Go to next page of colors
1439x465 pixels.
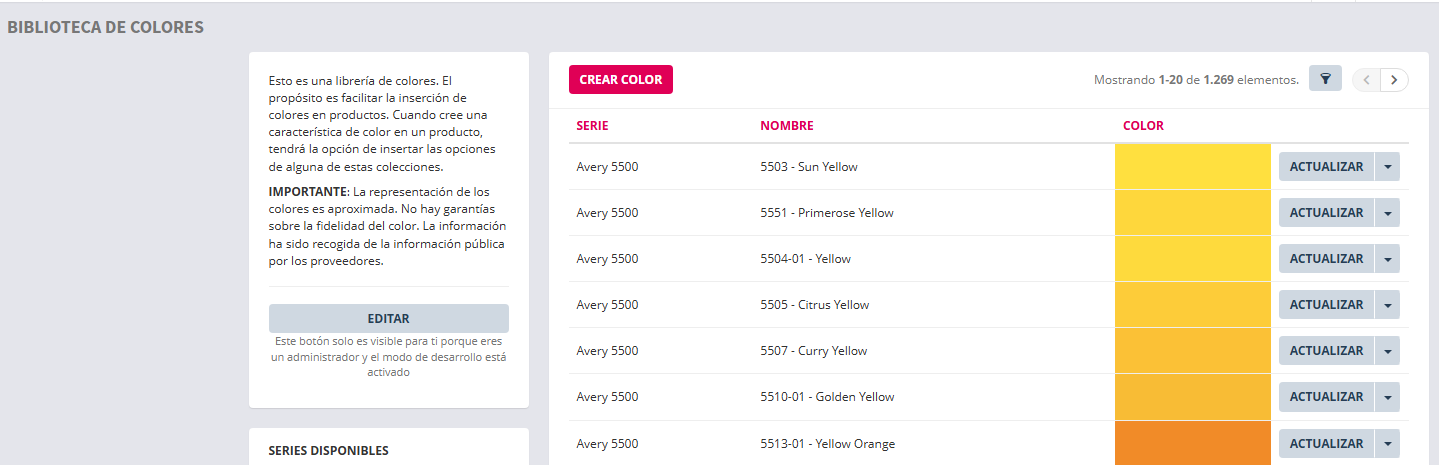(1394, 80)
